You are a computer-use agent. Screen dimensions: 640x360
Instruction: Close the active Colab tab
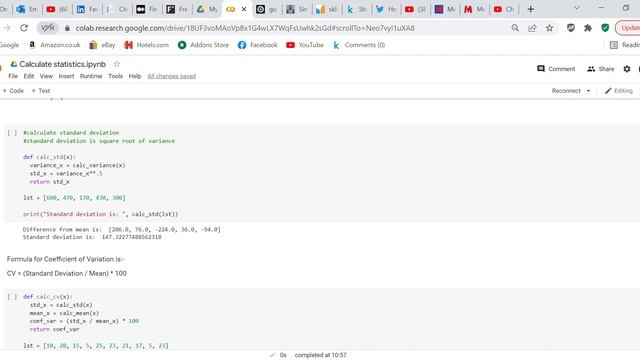point(244,9)
